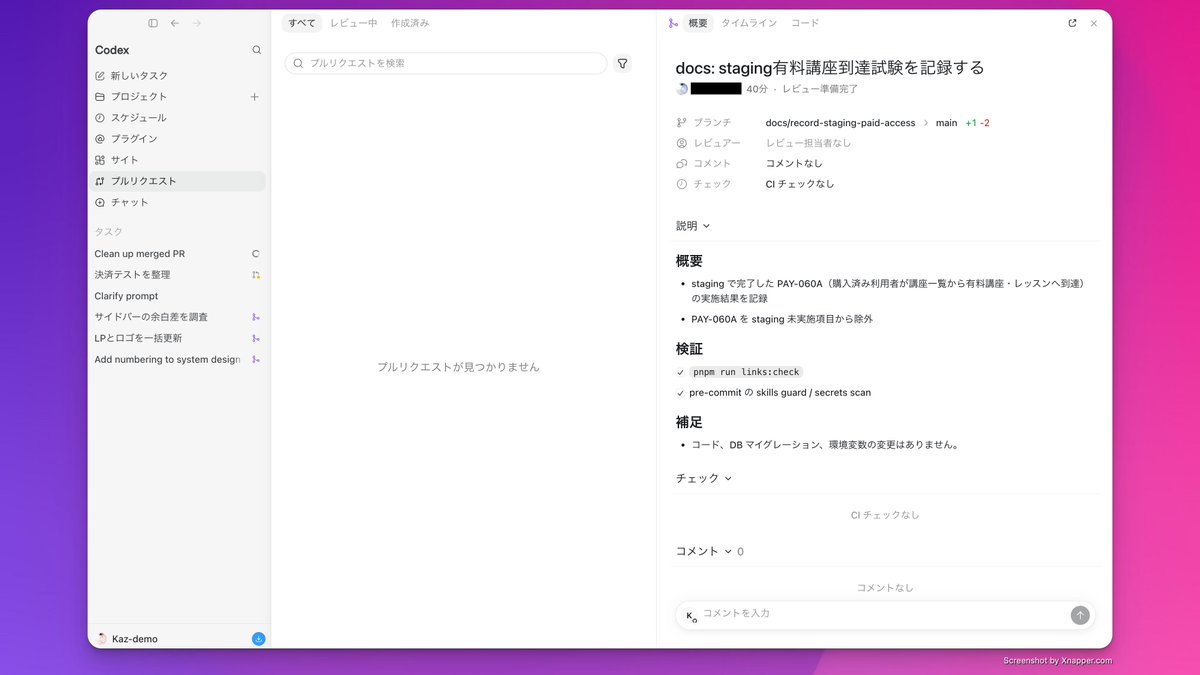The width and height of the screenshot is (1200, 675).
Task: Switch to the コード tab
Action: pyautogui.click(x=805, y=23)
